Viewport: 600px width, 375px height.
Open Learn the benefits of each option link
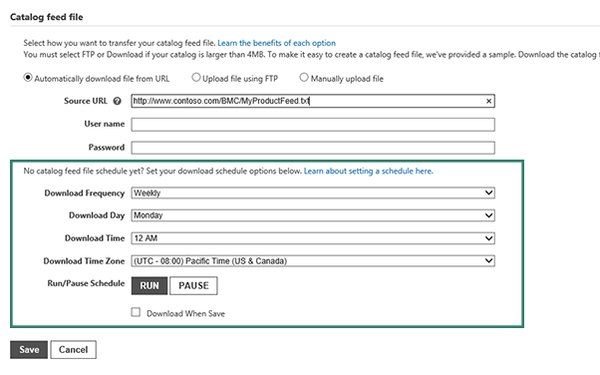tap(276, 43)
